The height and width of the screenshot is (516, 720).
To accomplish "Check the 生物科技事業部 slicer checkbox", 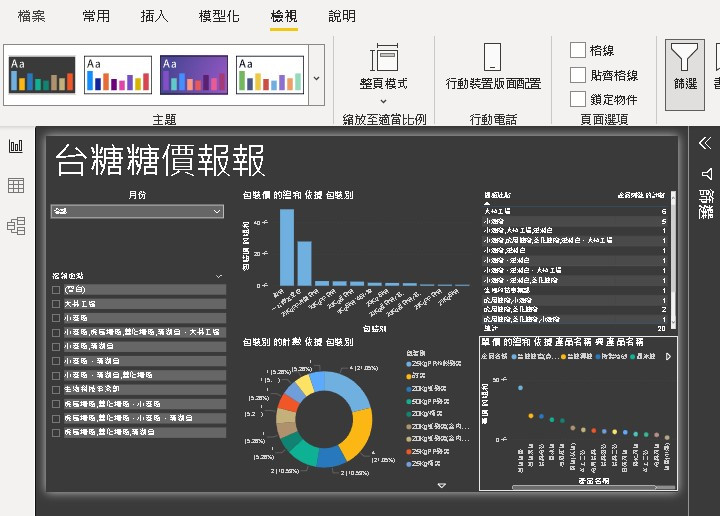I will tap(56, 390).
